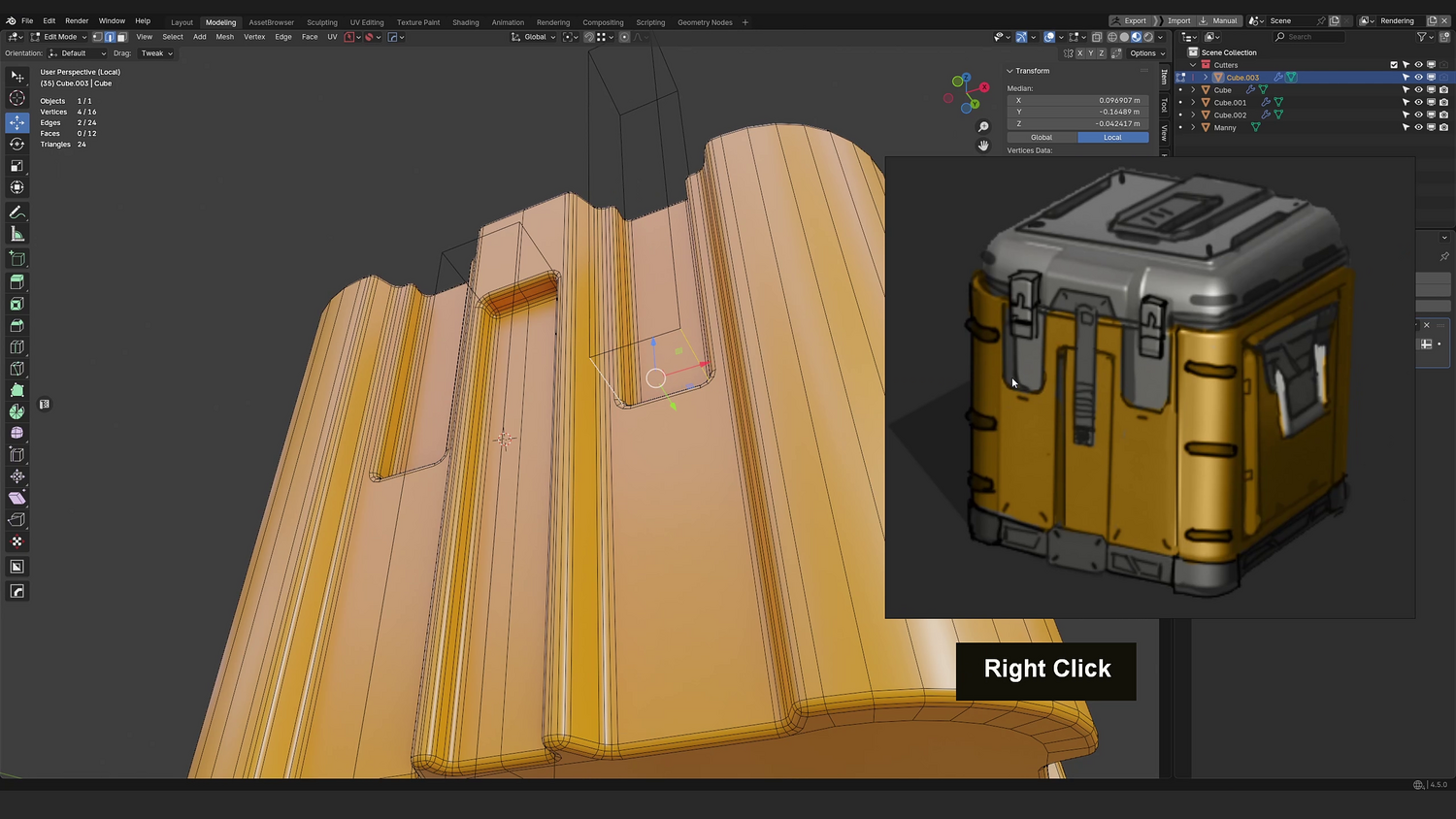Select the Rip Region tool

point(17,519)
